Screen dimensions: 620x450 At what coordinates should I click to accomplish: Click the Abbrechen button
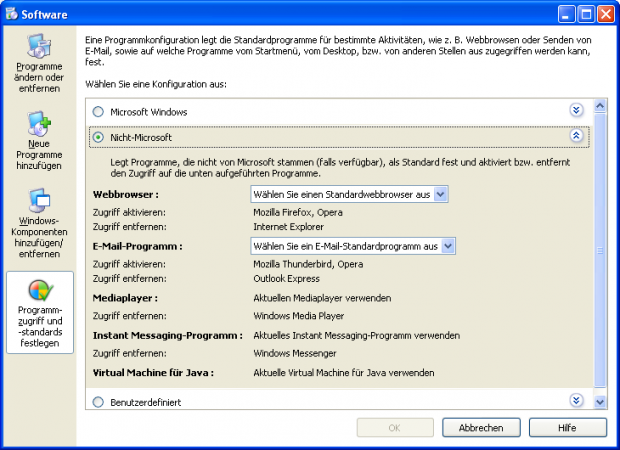tap(481, 428)
